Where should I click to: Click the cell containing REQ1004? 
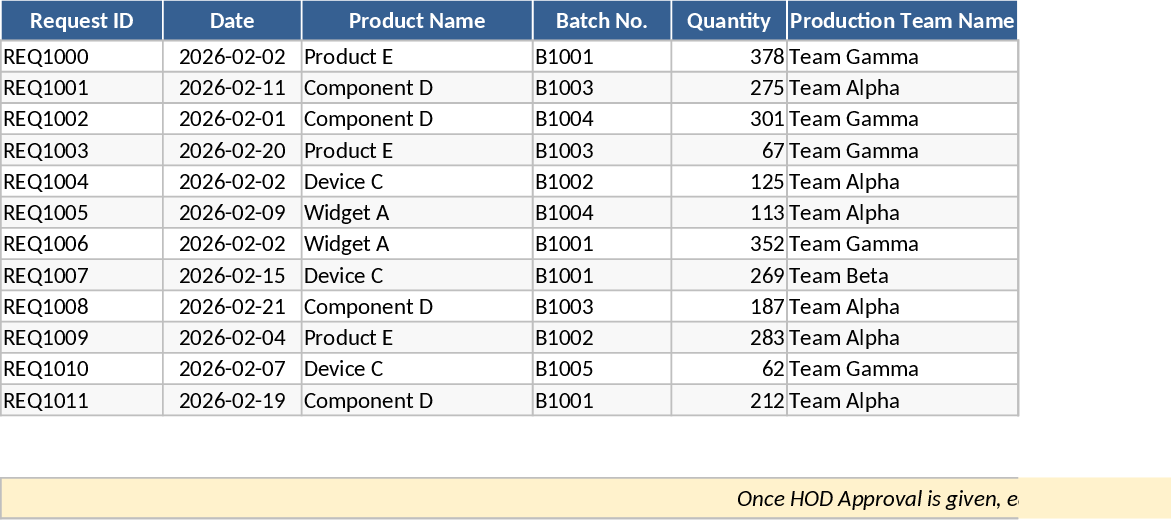(x=81, y=182)
